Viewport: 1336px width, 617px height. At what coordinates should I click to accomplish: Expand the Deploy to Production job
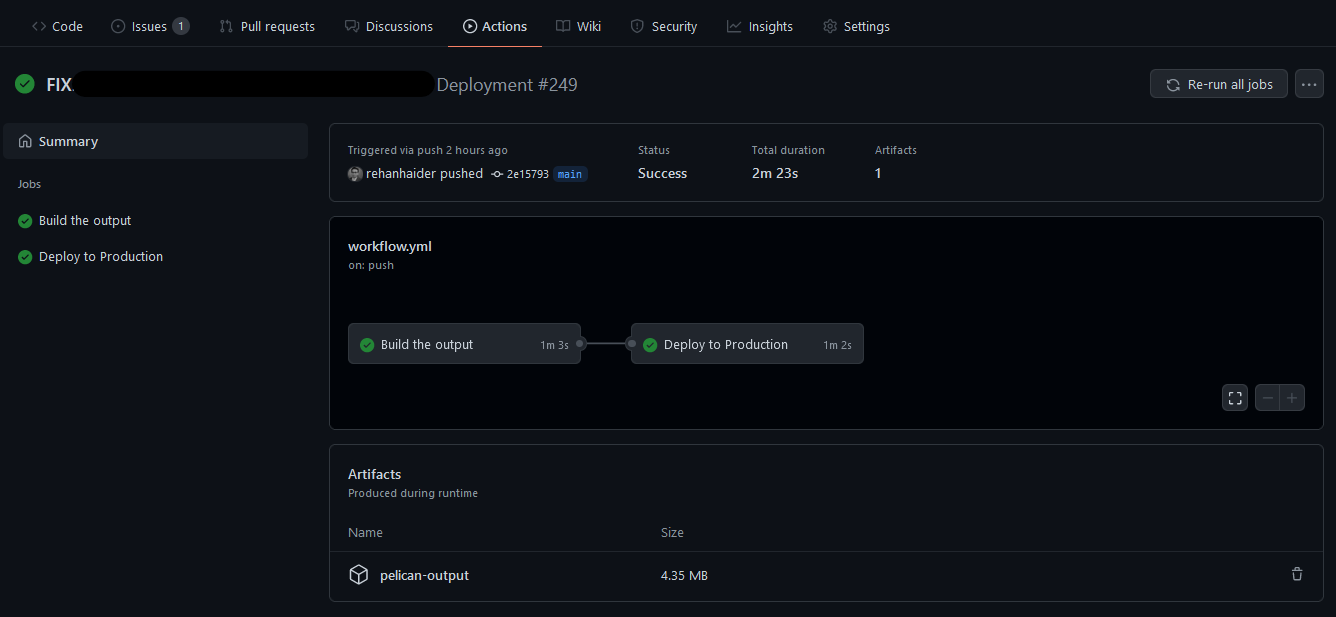(99, 256)
